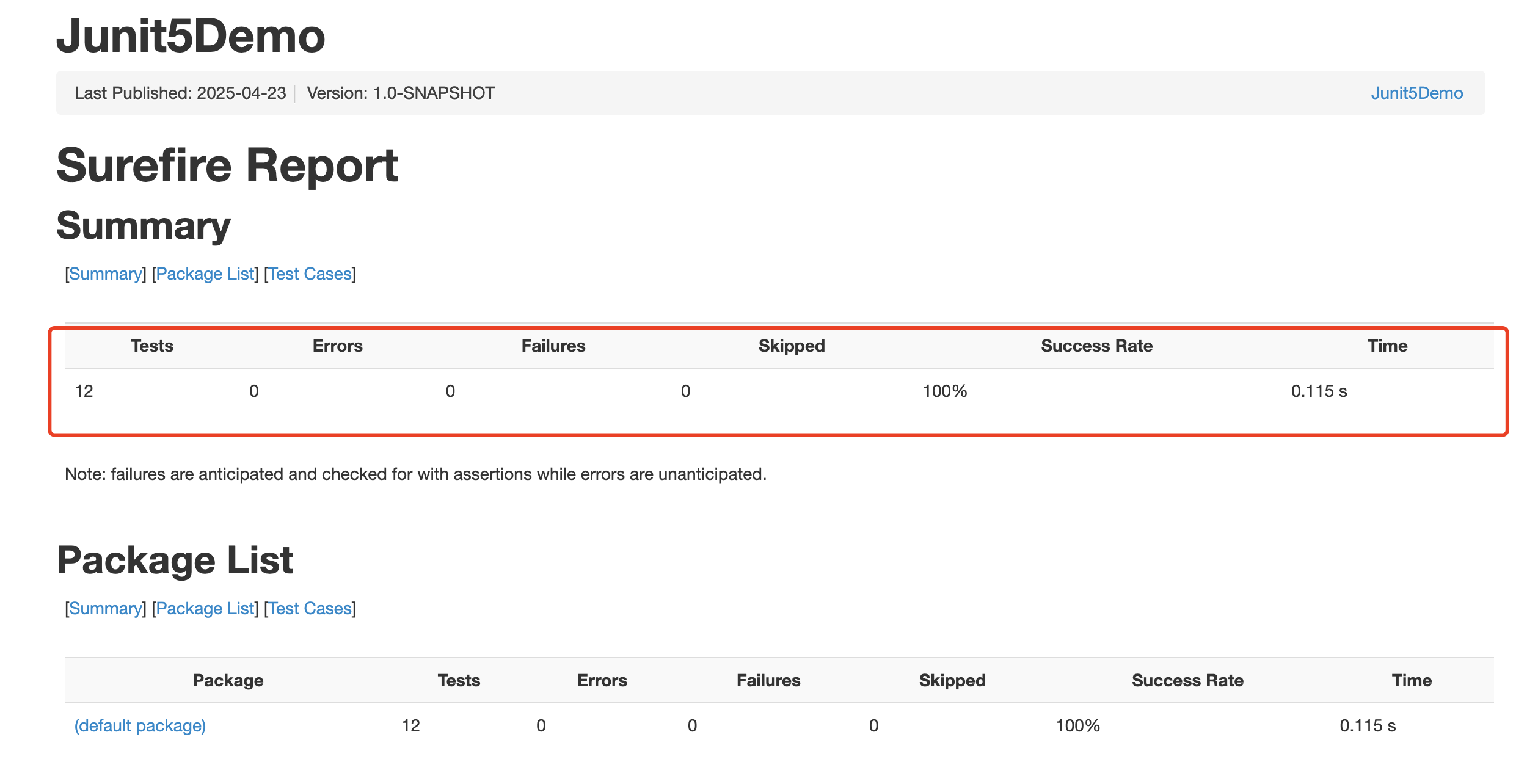Click the Surefire Report heading
Image resolution: width=1538 pixels, height=784 pixels.
[227, 166]
